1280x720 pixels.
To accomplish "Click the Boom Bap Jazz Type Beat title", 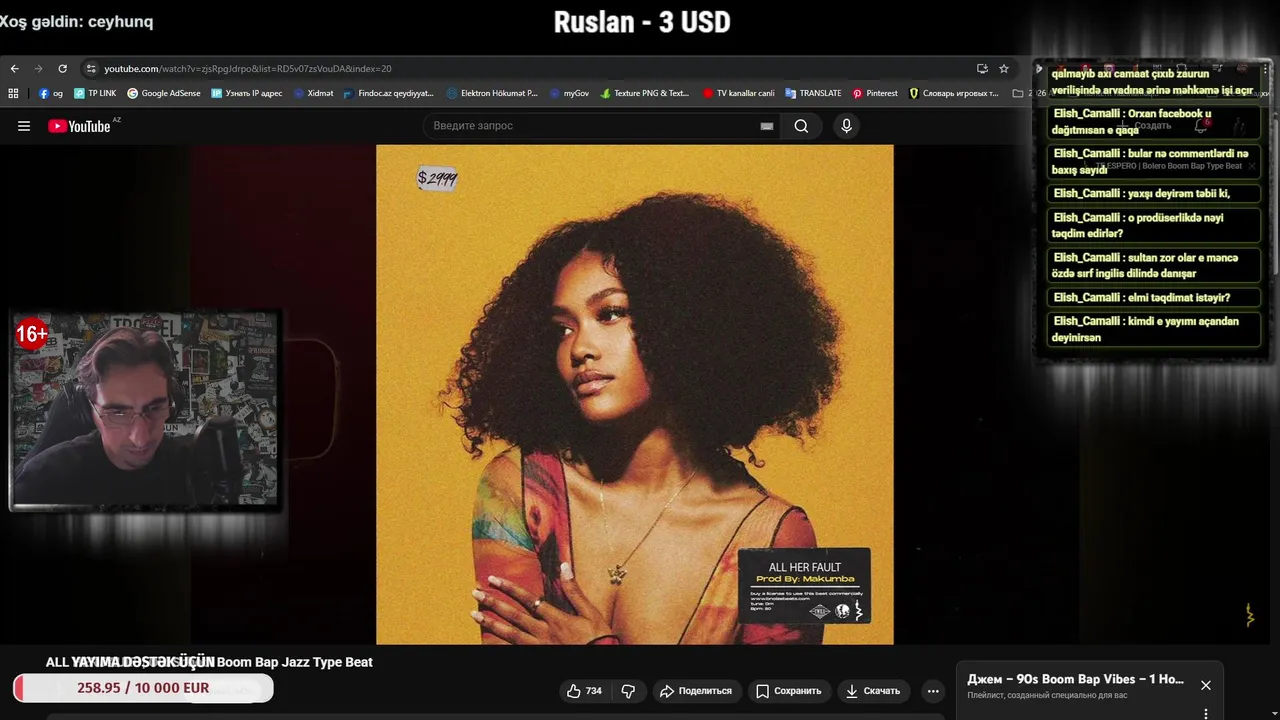I will point(295,662).
